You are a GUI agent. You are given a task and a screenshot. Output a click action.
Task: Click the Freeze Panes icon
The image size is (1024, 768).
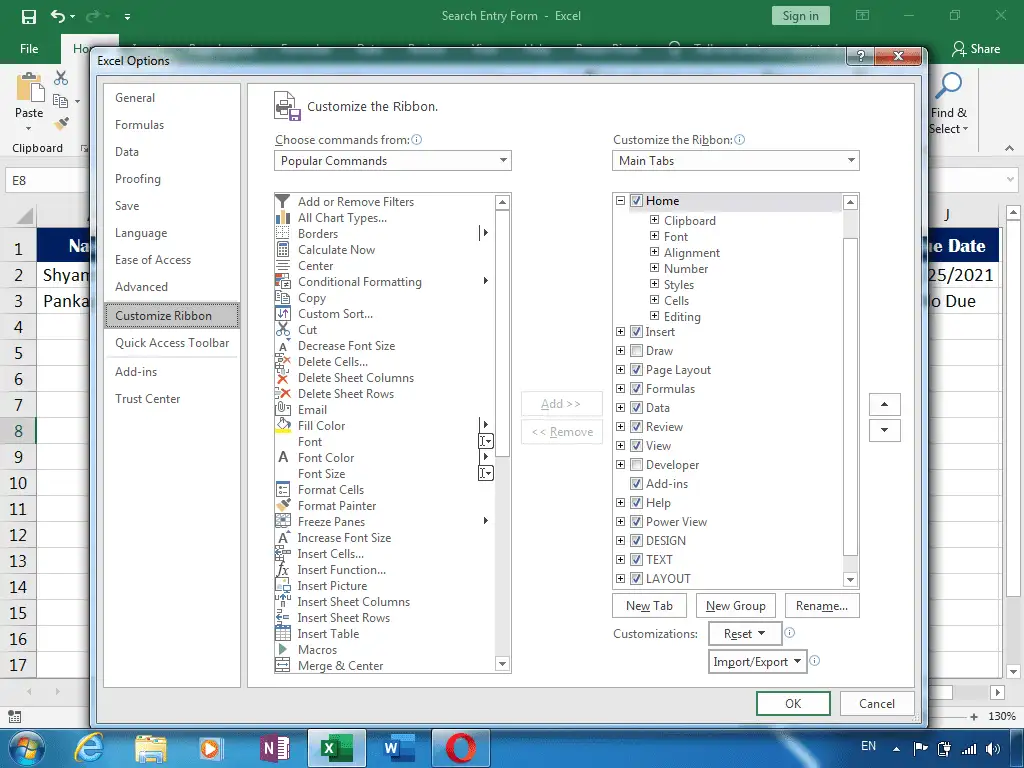282,521
